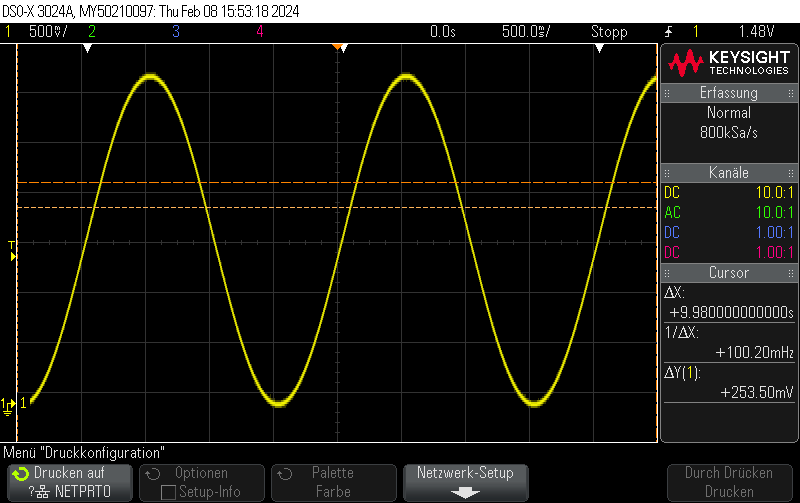
Task: Click the Stopp run status indicator
Action: click(609, 32)
